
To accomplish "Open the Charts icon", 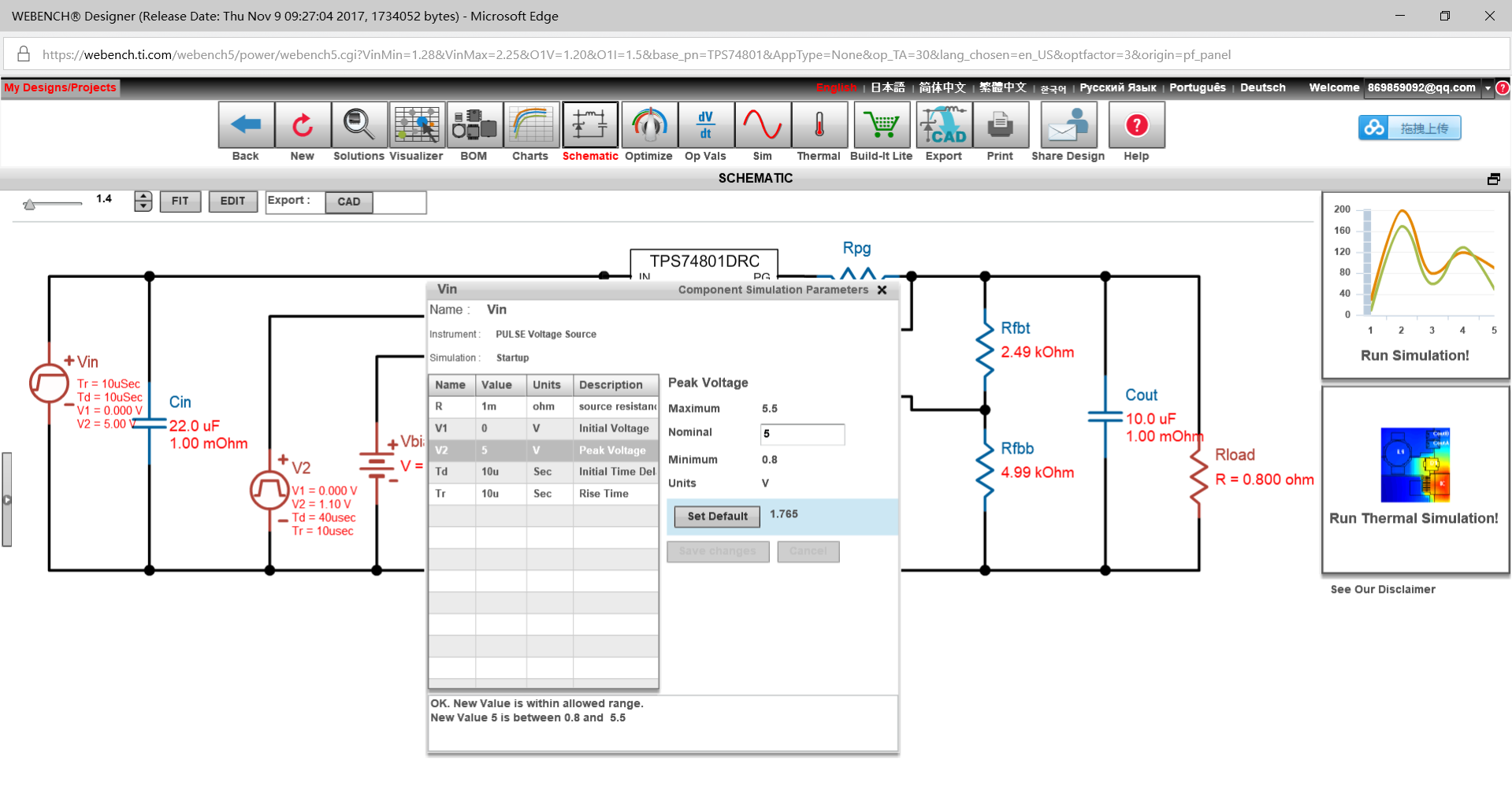I will (531, 125).
